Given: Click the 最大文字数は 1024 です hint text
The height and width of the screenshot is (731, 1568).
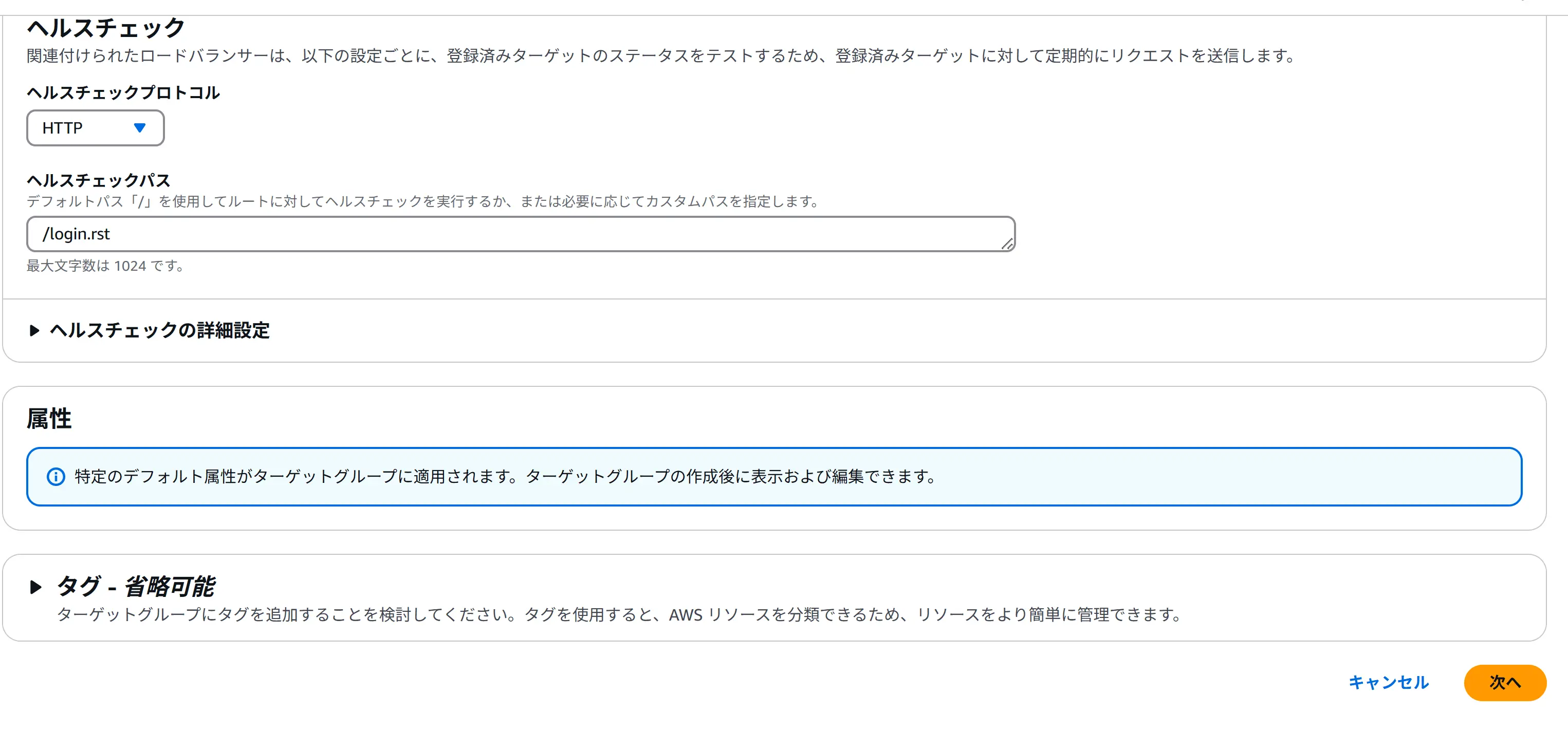Looking at the screenshot, I should [105, 266].
